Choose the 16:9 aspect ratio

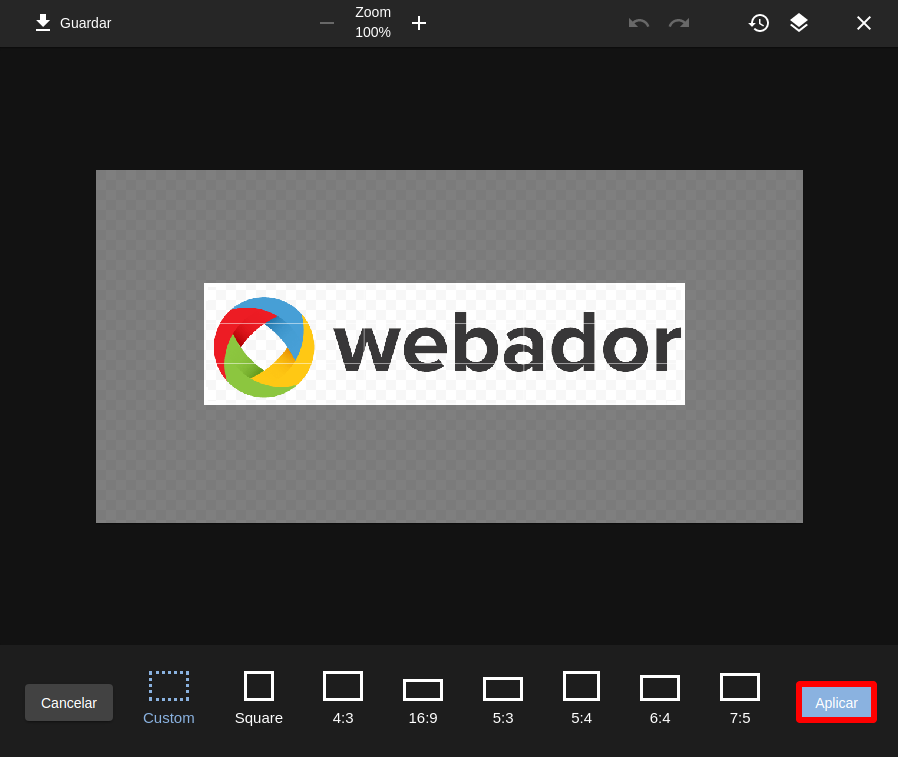click(423, 698)
